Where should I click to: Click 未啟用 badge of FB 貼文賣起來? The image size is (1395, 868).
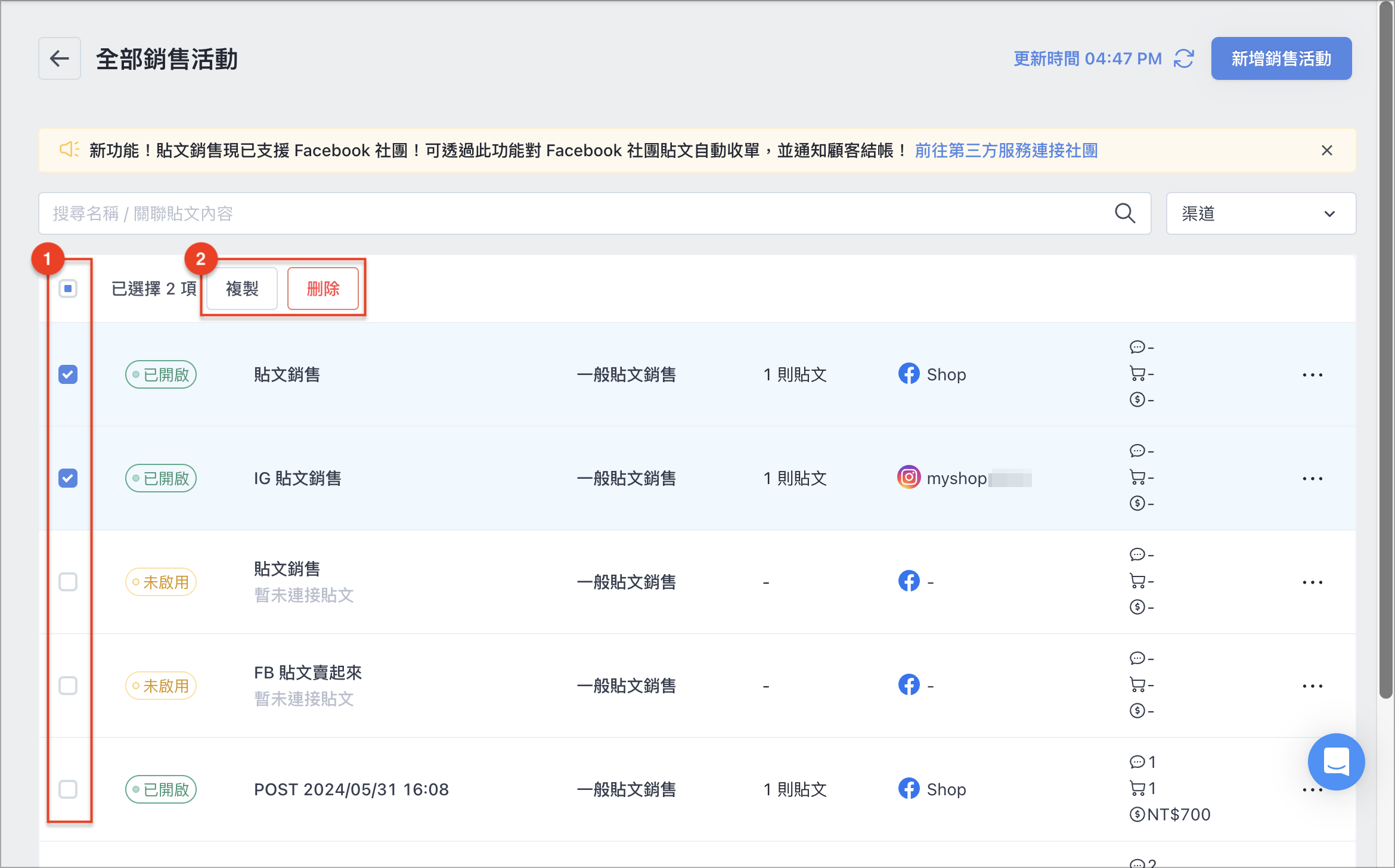point(161,686)
